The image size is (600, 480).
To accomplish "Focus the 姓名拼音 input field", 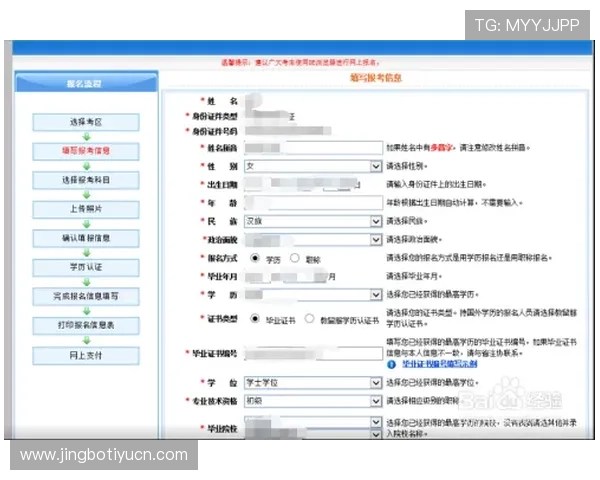I will click(x=313, y=148).
